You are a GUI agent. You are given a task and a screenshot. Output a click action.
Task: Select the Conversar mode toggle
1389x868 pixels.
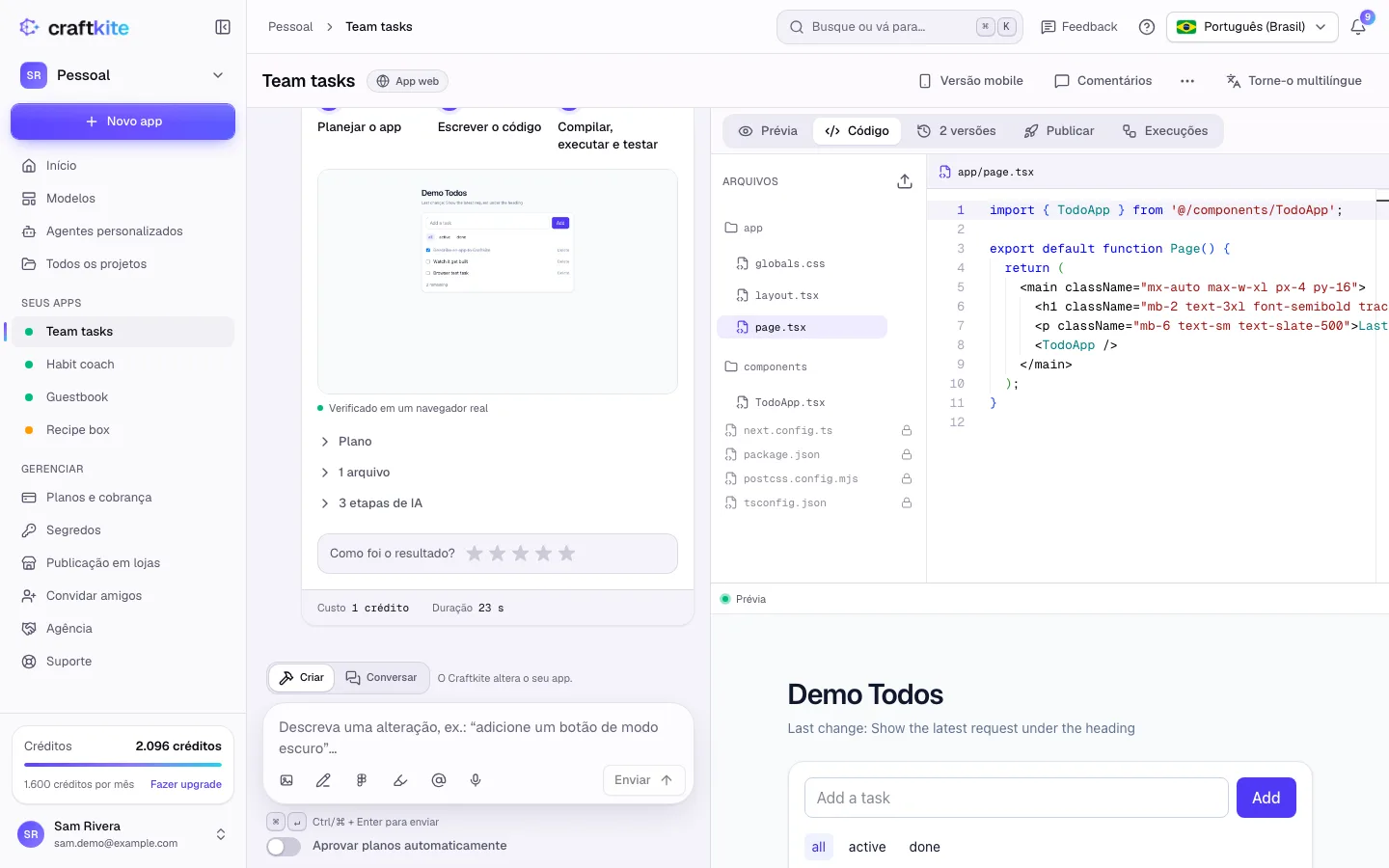click(382, 678)
